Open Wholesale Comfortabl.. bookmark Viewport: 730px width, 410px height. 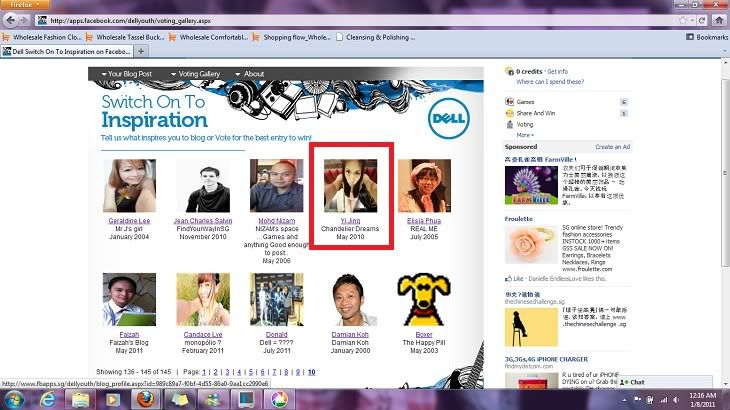[x=208, y=37]
